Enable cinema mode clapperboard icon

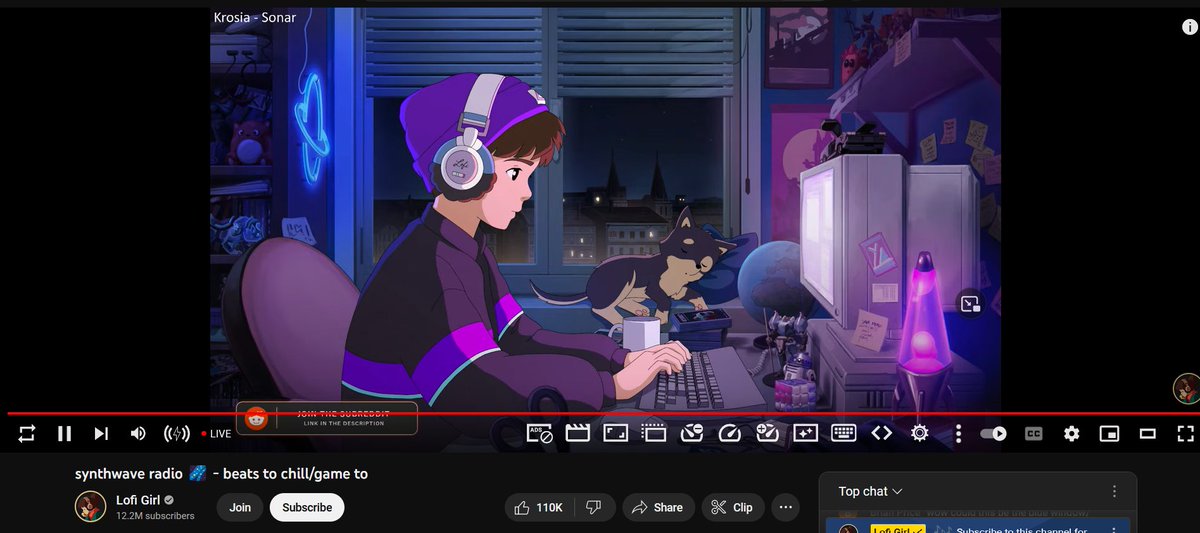pos(577,433)
